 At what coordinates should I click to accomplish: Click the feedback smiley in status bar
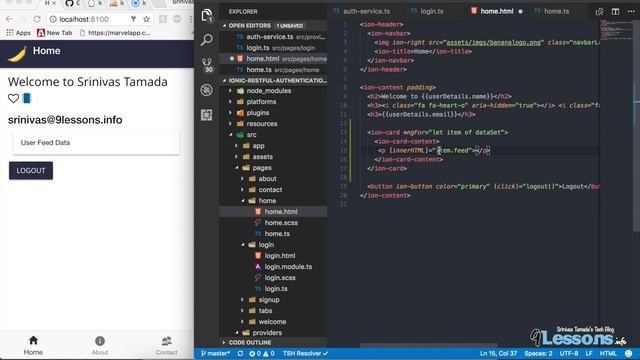pos(629,353)
